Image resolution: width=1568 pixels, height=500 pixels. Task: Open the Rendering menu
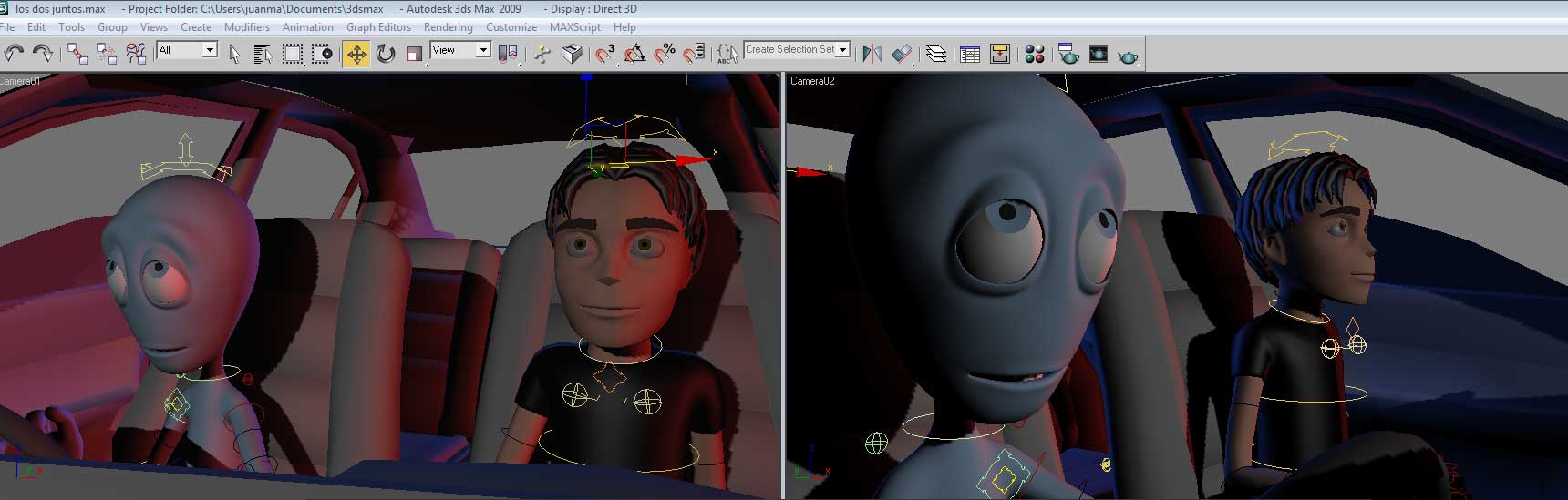[448, 27]
